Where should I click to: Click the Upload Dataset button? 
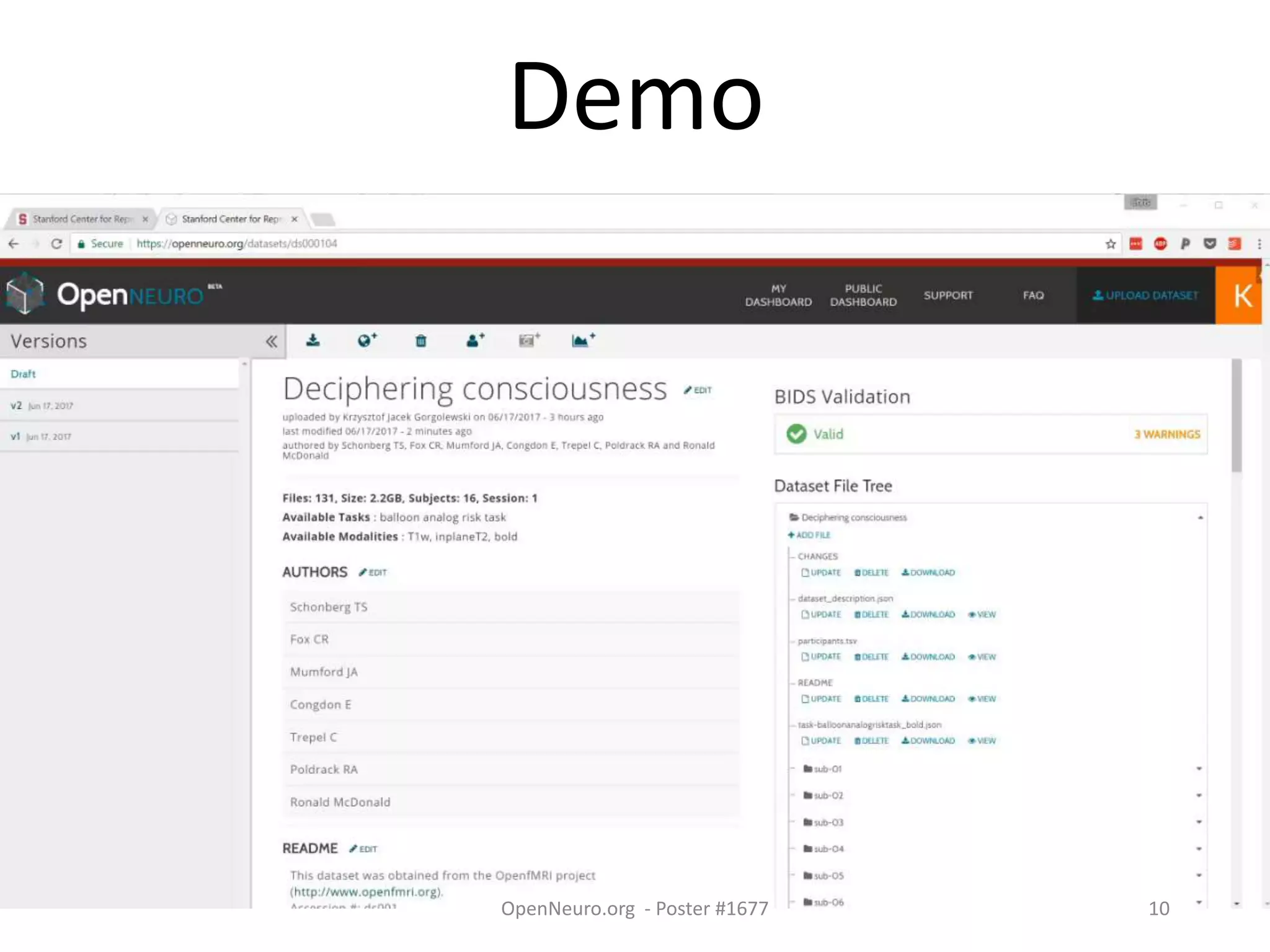coord(1145,295)
